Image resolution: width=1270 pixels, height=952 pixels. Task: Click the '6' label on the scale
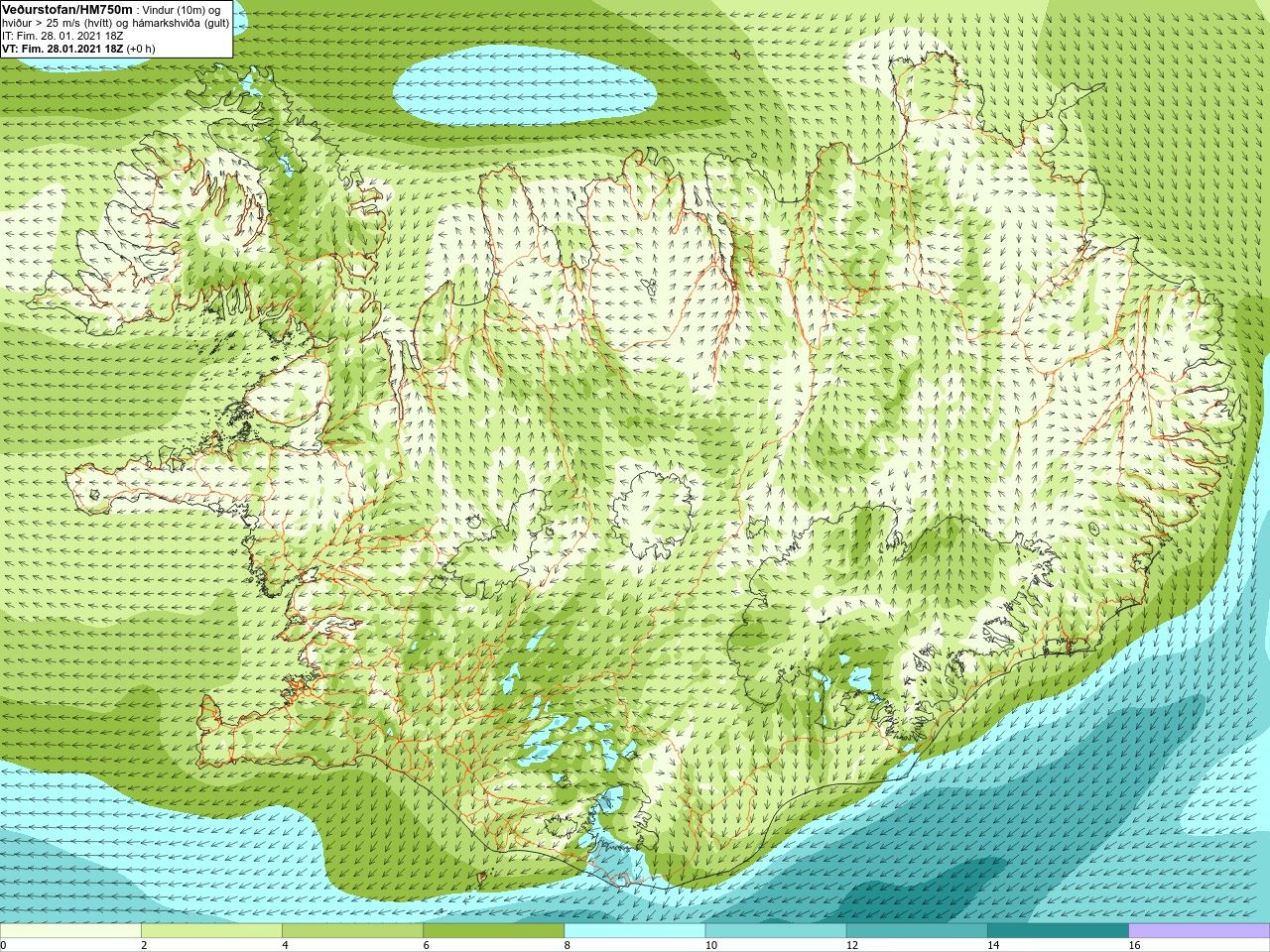426,946
